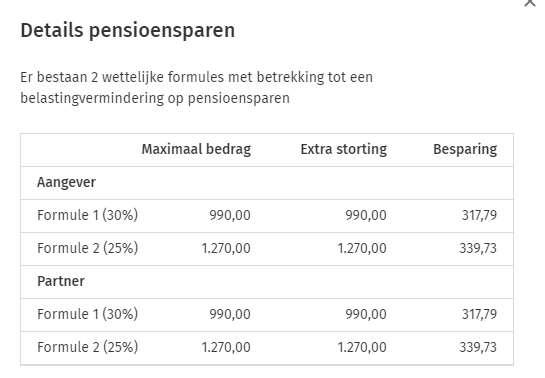This screenshot has width=545, height=378.
Task: Click Aangever Formule 2 extra storting 1.270,00
Action: click(x=362, y=248)
